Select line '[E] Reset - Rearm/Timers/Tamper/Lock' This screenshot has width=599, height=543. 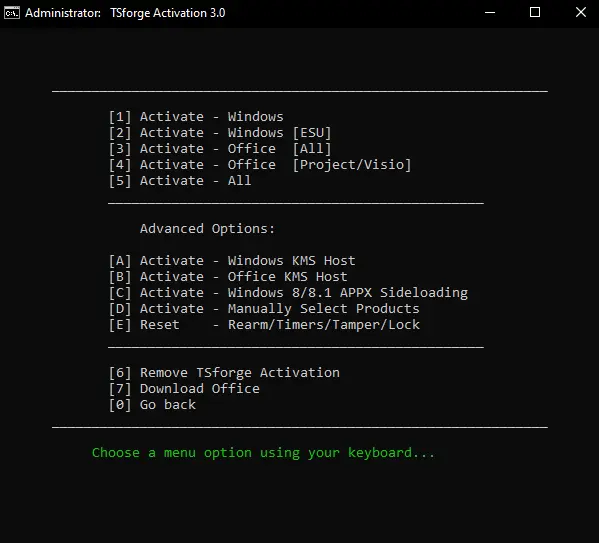coord(264,325)
